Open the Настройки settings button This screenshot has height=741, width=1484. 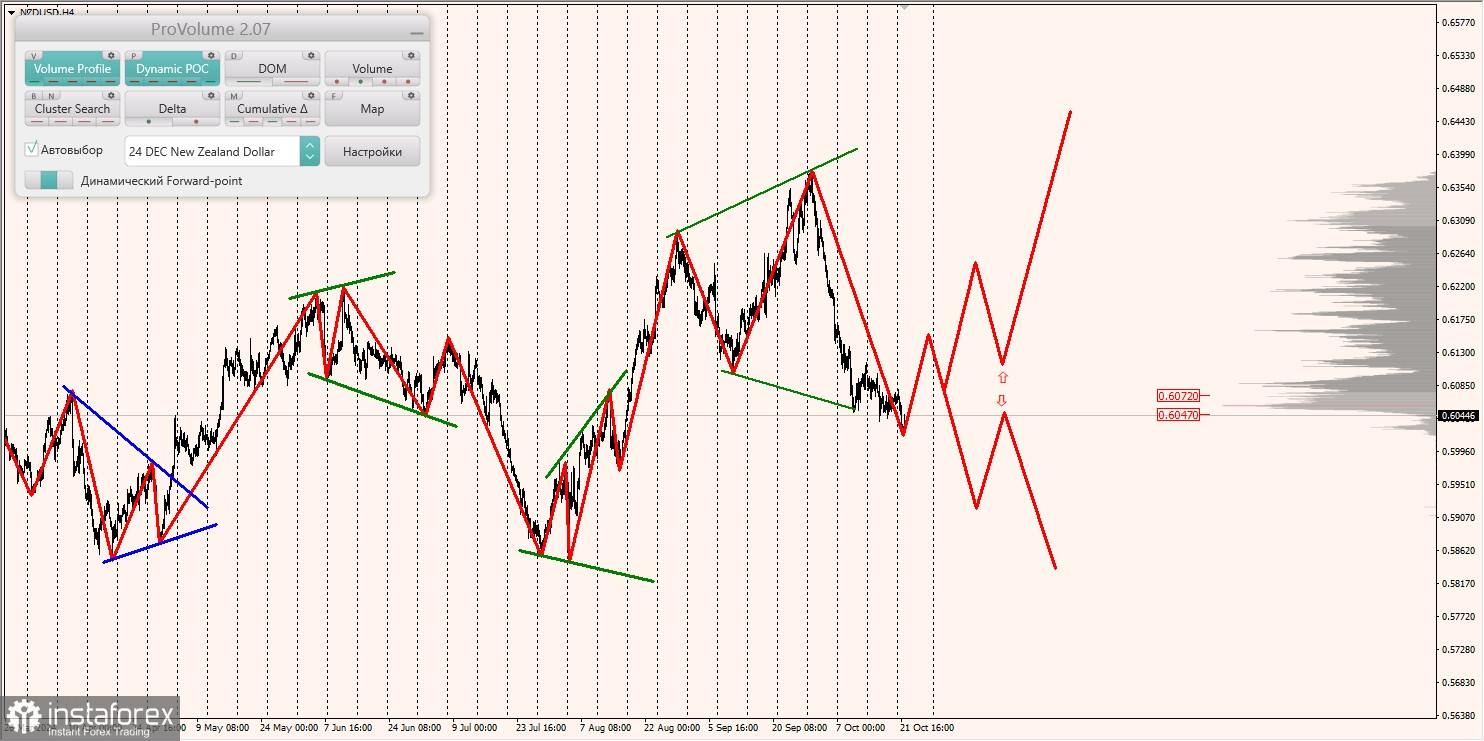click(372, 152)
